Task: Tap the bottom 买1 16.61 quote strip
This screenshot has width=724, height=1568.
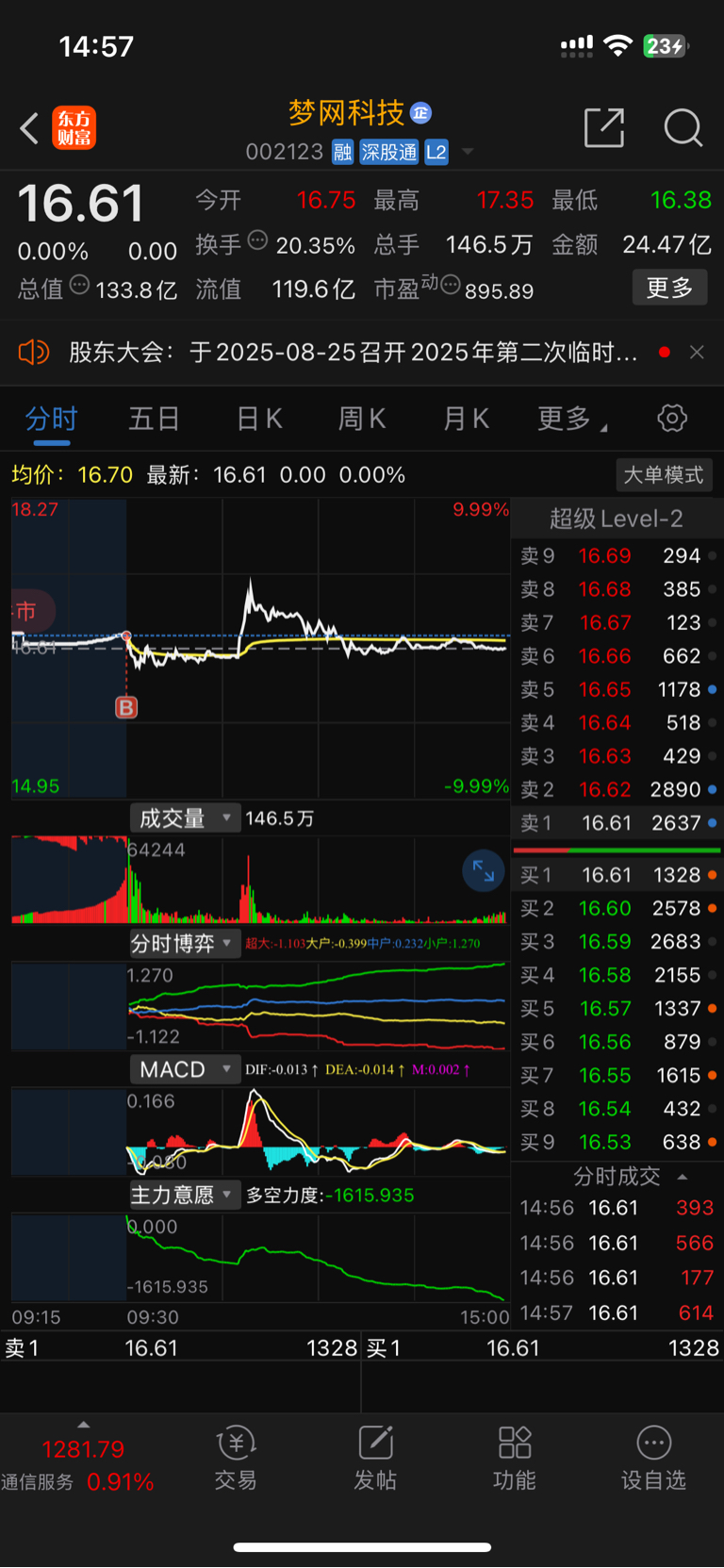Action: click(543, 1348)
